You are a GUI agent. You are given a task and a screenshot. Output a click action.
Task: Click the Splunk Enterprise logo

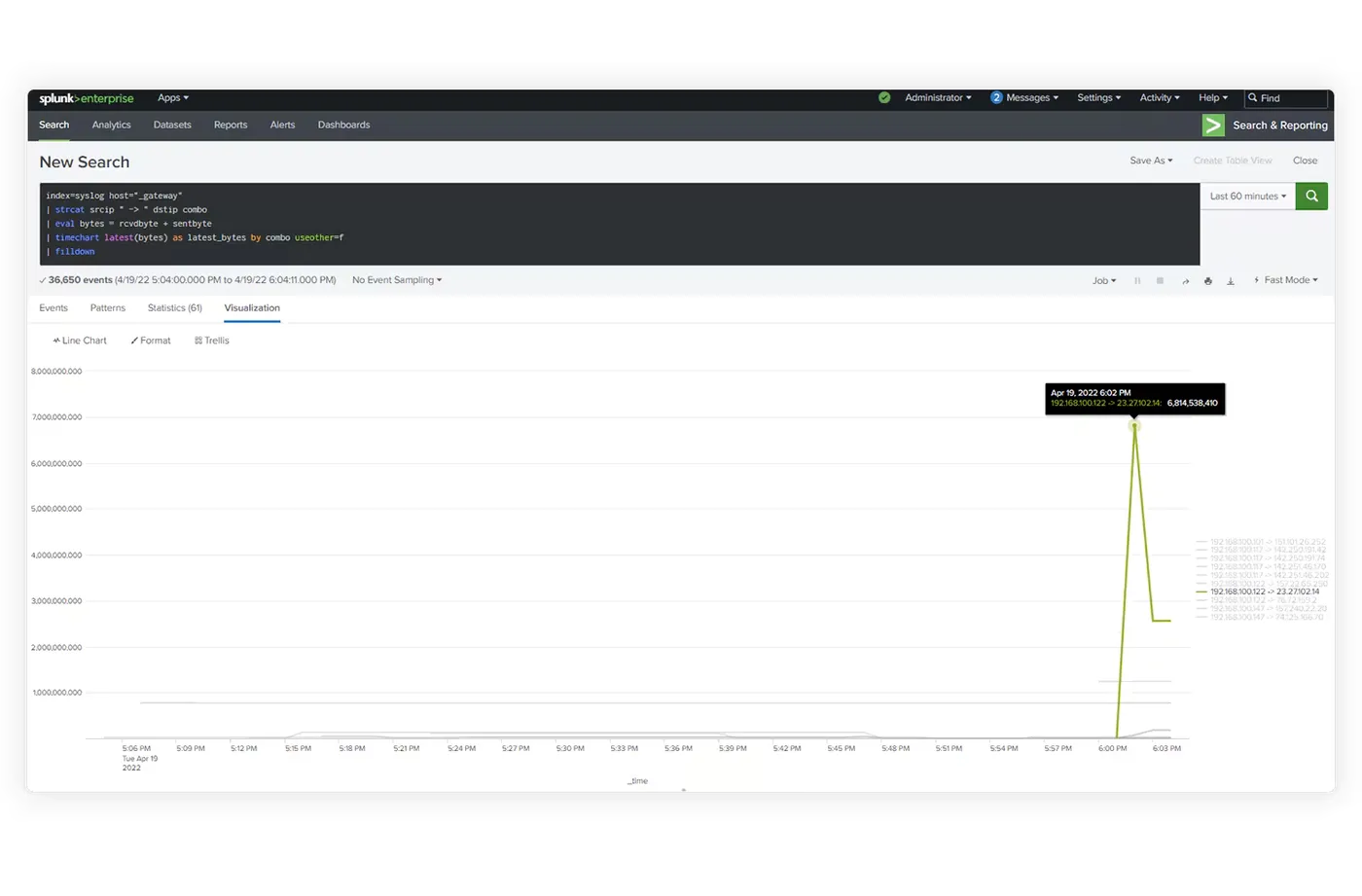[x=87, y=98]
